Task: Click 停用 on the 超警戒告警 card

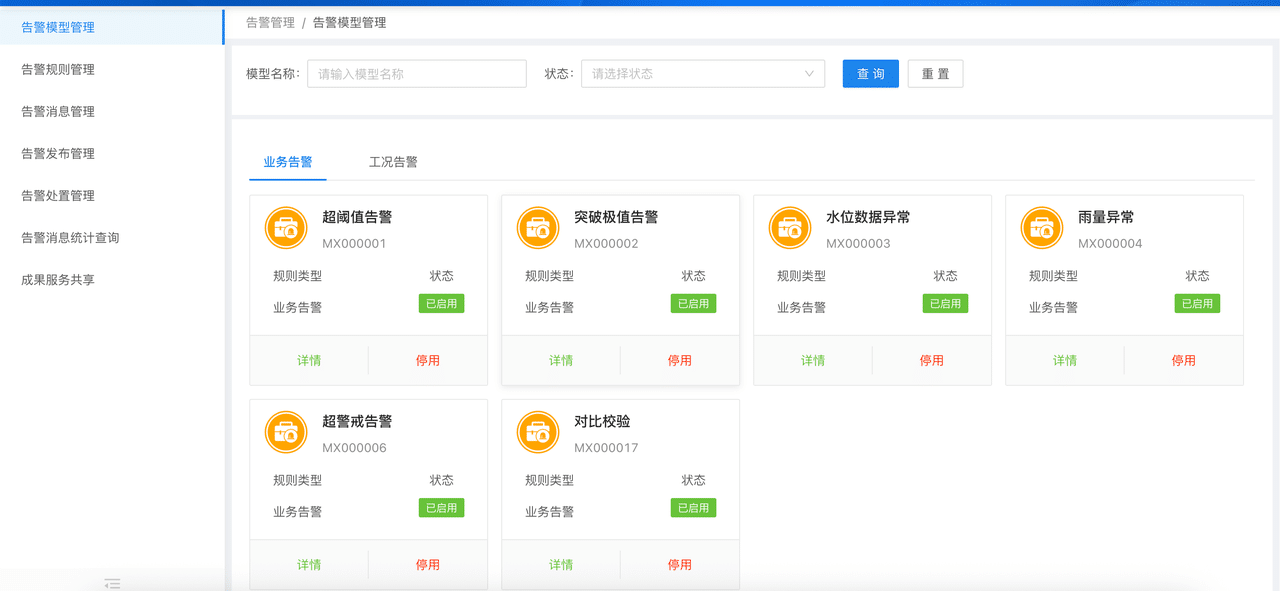Action: pyautogui.click(x=428, y=564)
